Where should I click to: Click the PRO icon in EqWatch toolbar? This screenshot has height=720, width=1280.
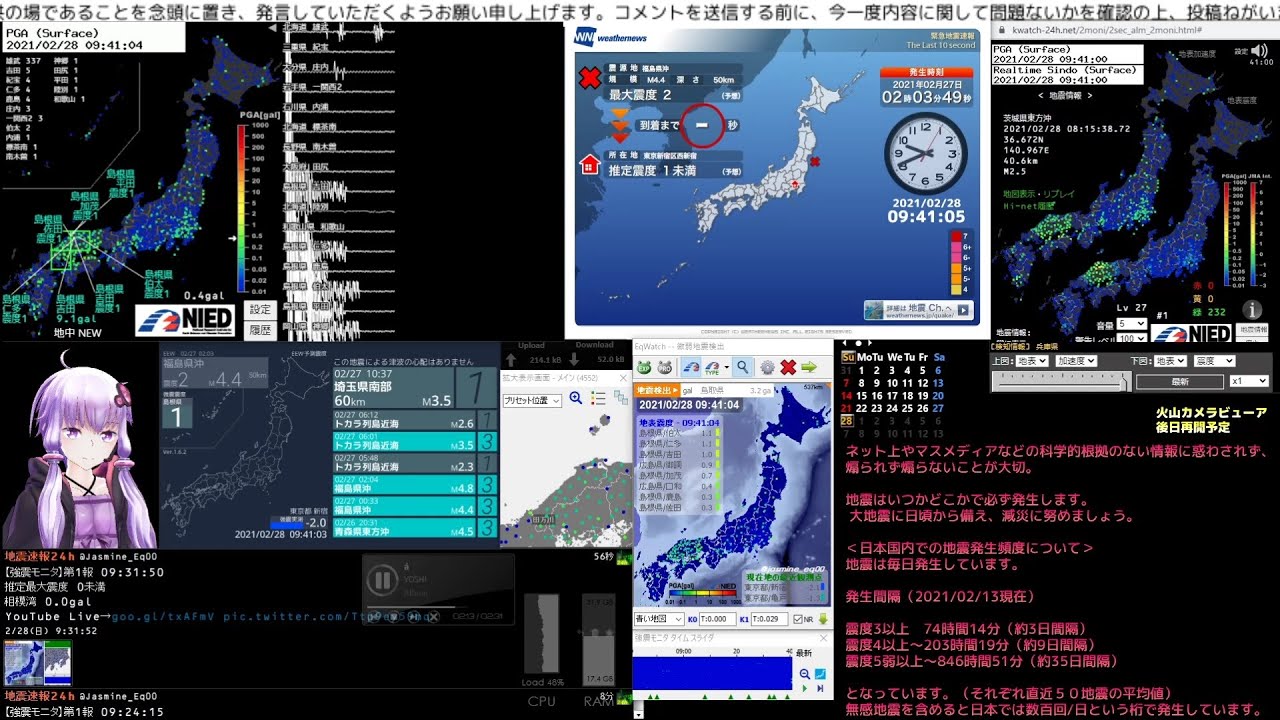(666, 367)
